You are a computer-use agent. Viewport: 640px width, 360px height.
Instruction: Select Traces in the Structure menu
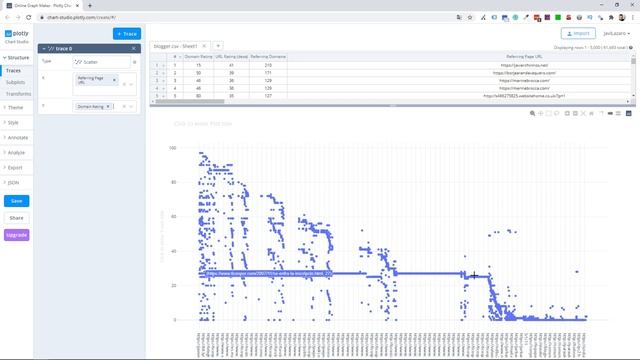[13, 71]
